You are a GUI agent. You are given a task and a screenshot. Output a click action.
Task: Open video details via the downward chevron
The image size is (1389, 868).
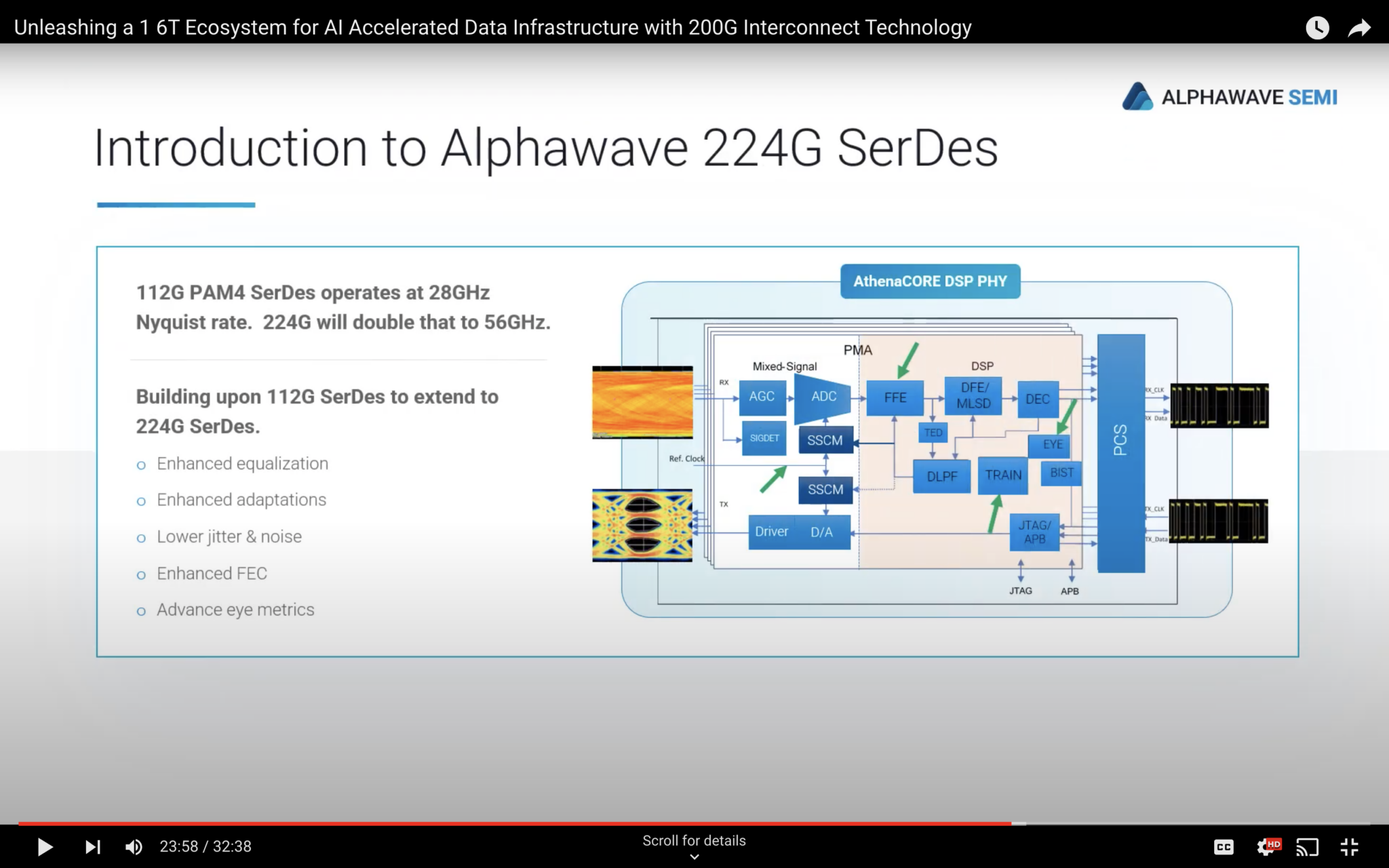[694, 857]
